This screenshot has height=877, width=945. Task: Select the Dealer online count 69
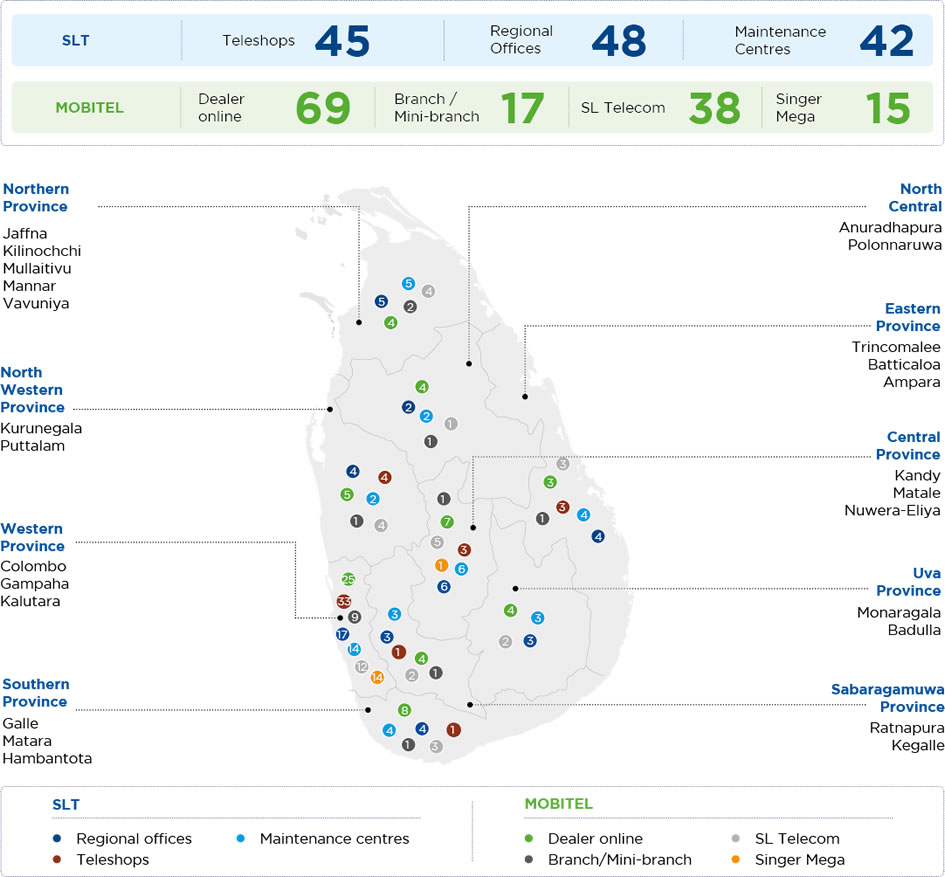tap(323, 108)
